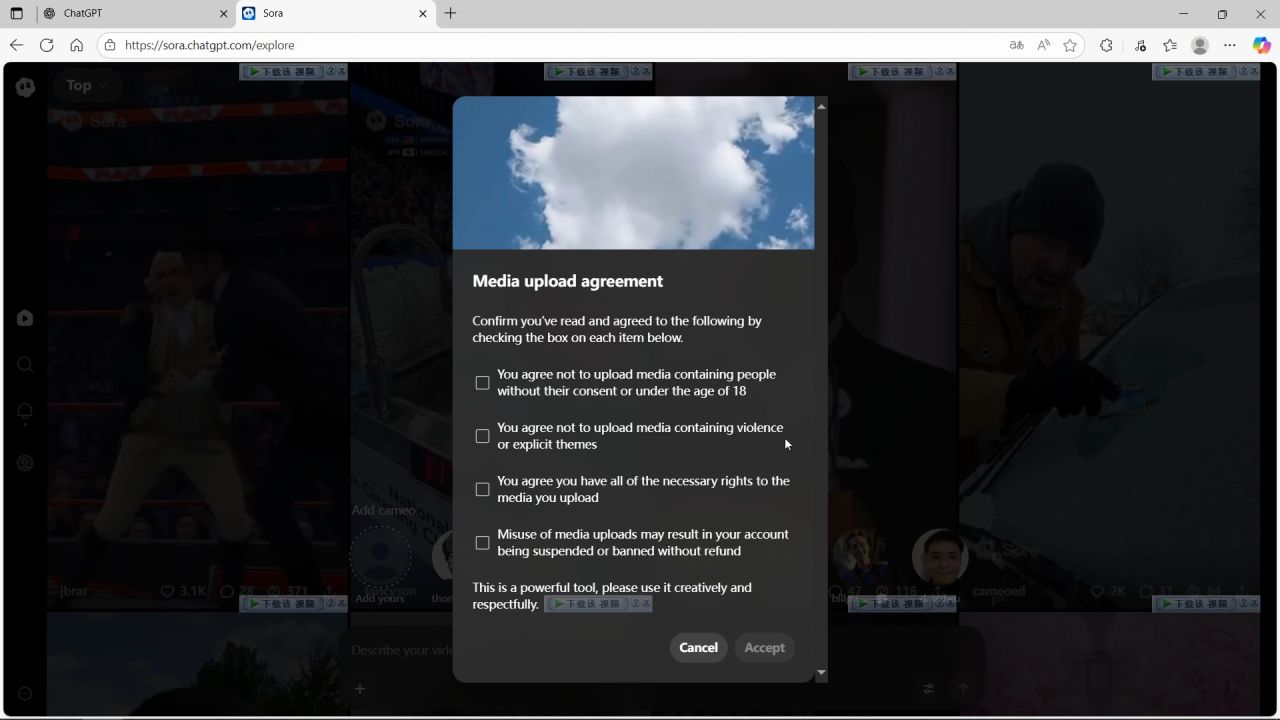Click the send arrow in the prompt bar
Viewport: 1280px width, 720px height.
[x=963, y=688]
